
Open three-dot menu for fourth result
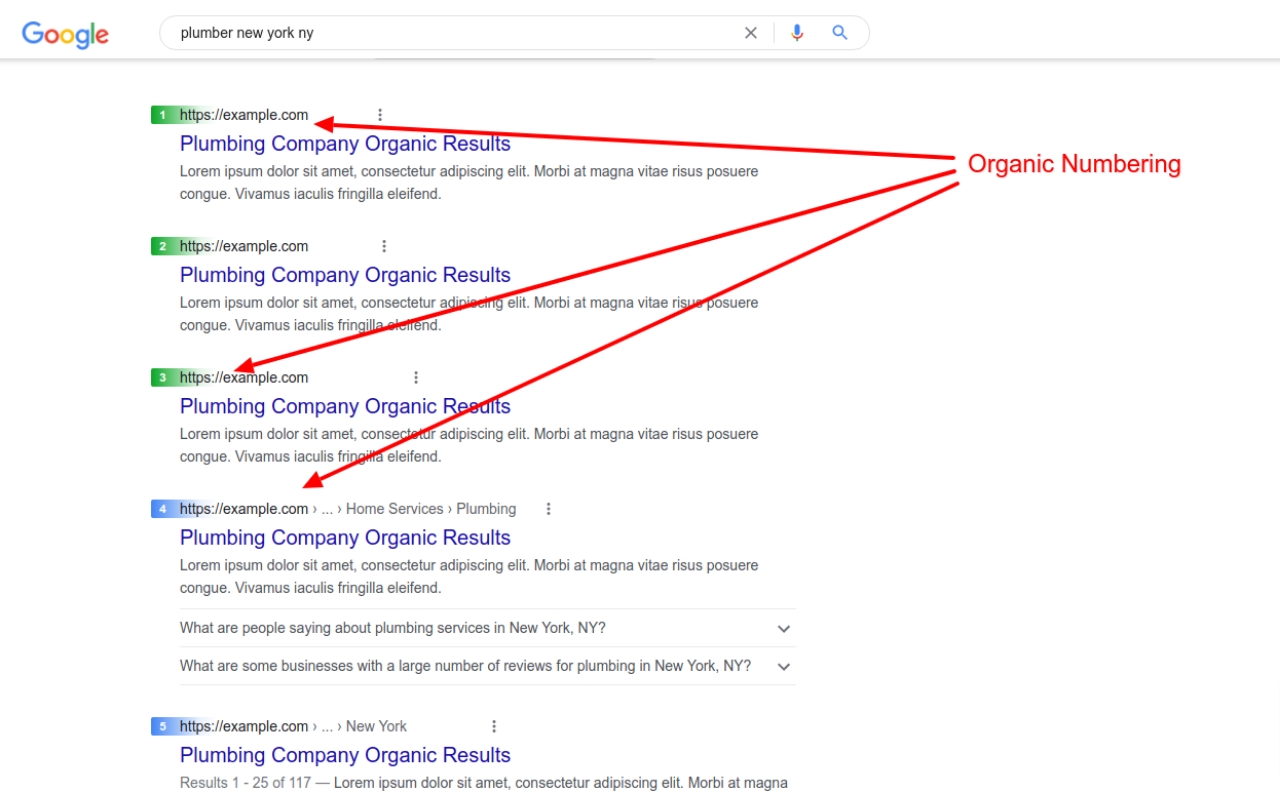pos(548,509)
